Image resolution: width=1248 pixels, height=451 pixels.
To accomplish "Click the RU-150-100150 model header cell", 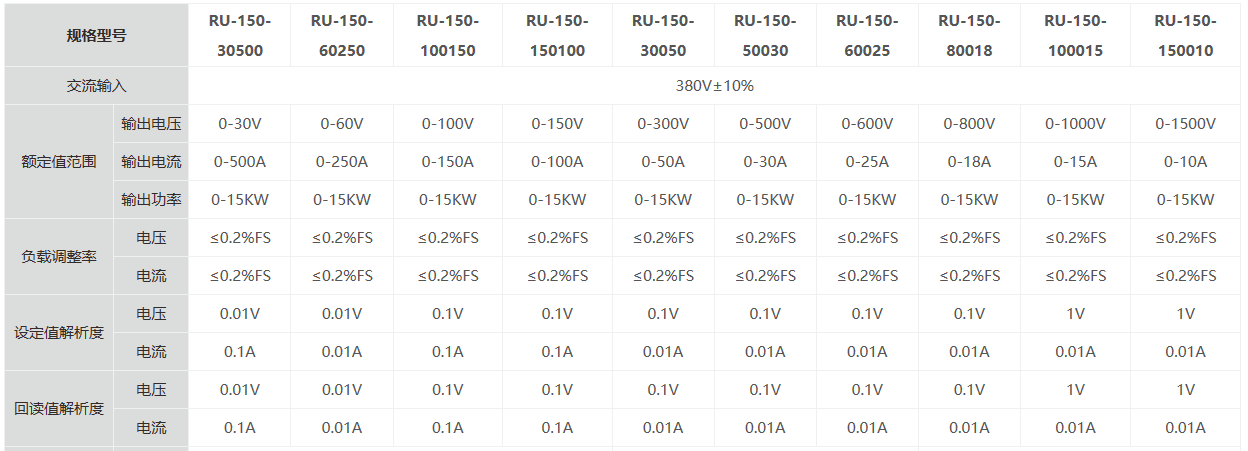I will coord(447,35).
